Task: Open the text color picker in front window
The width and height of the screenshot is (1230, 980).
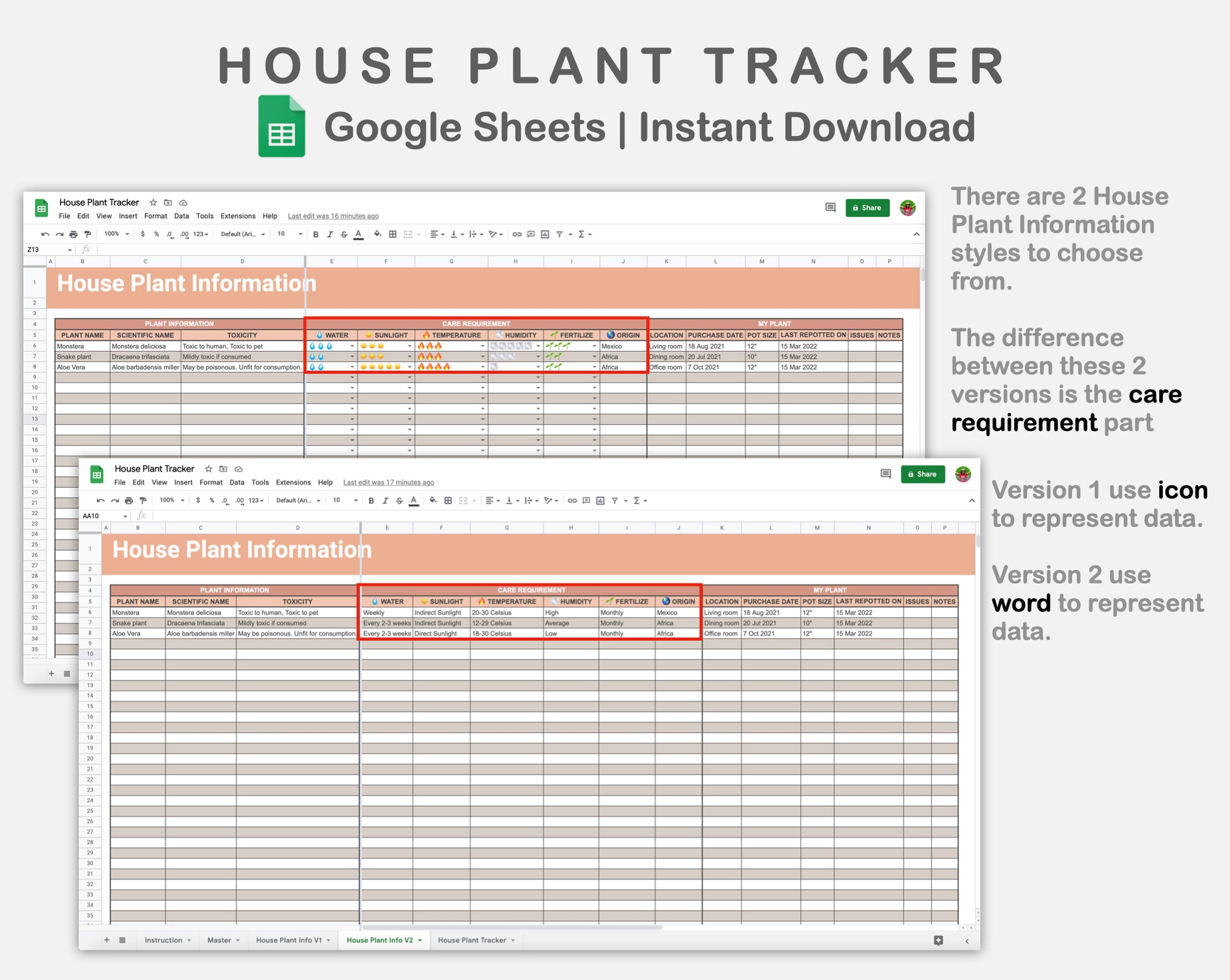Action: (x=413, y=501)
